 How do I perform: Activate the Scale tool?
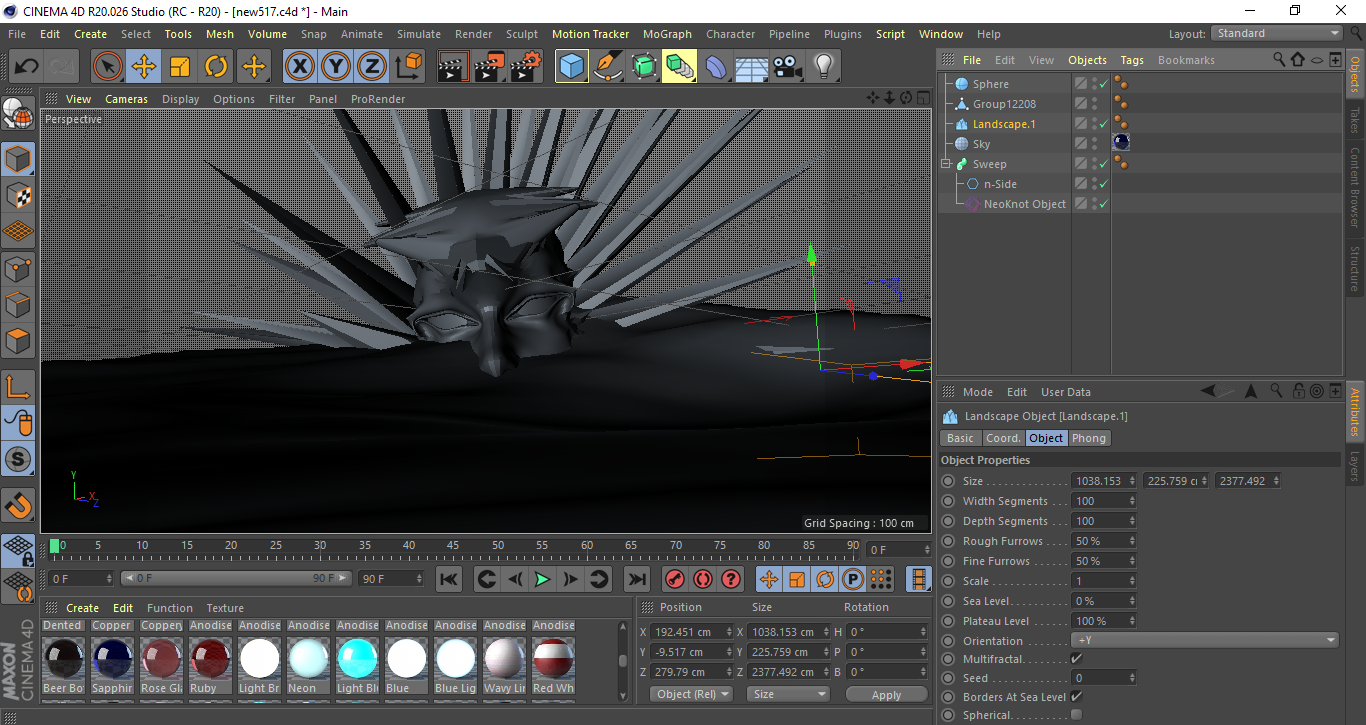click(180, 67)
